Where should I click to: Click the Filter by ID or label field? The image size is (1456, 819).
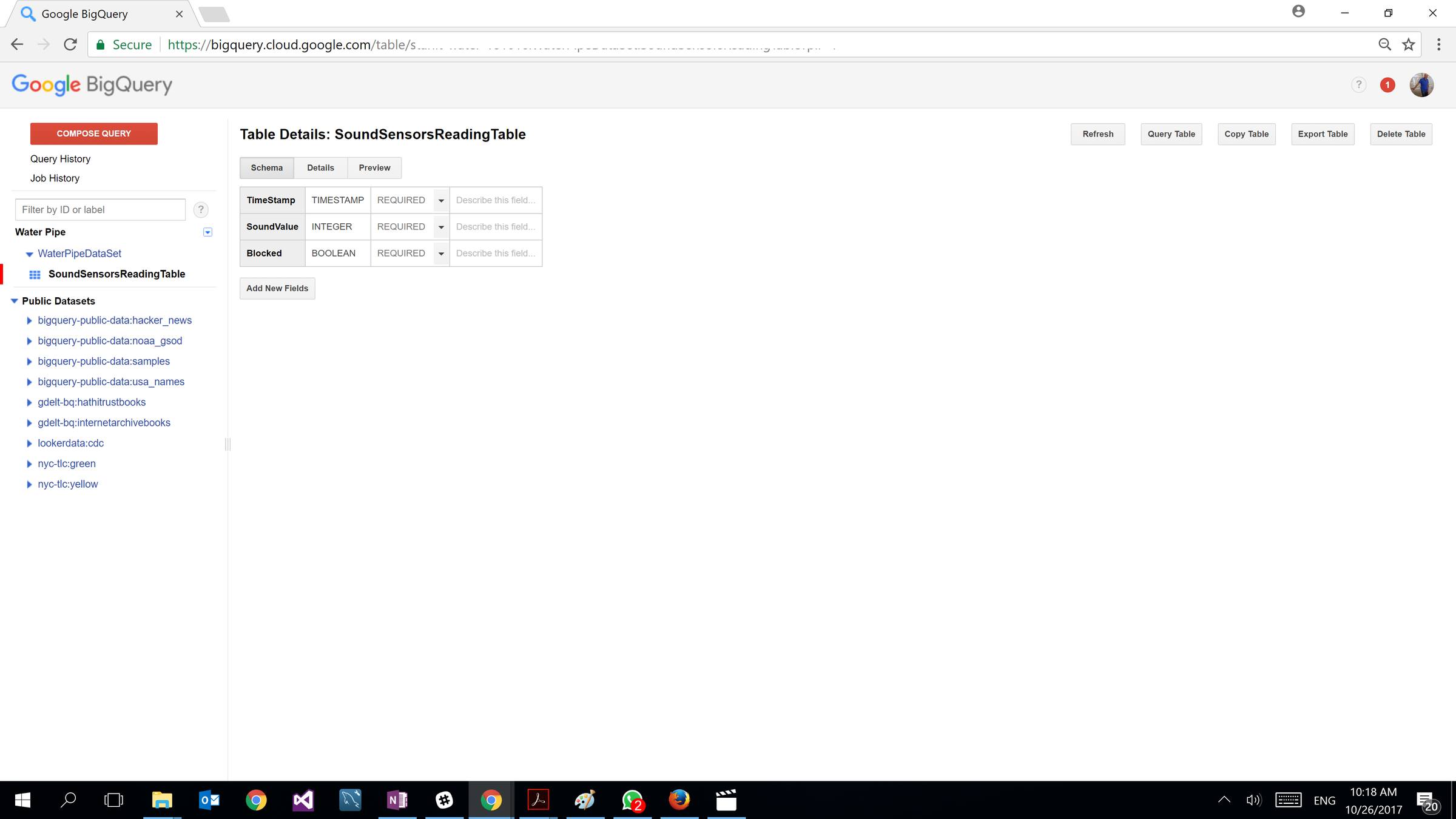tap(100, 210)
